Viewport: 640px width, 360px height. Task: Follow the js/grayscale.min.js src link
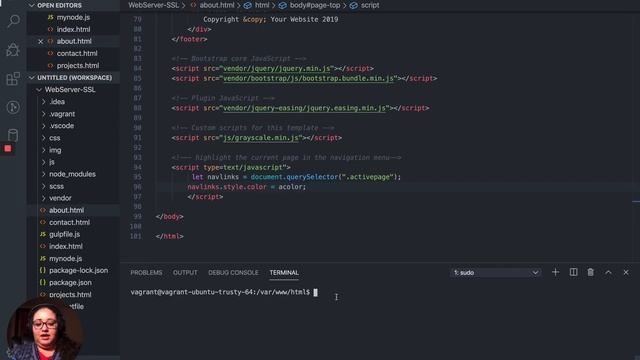pyautogui.click(x=261, y=138)
